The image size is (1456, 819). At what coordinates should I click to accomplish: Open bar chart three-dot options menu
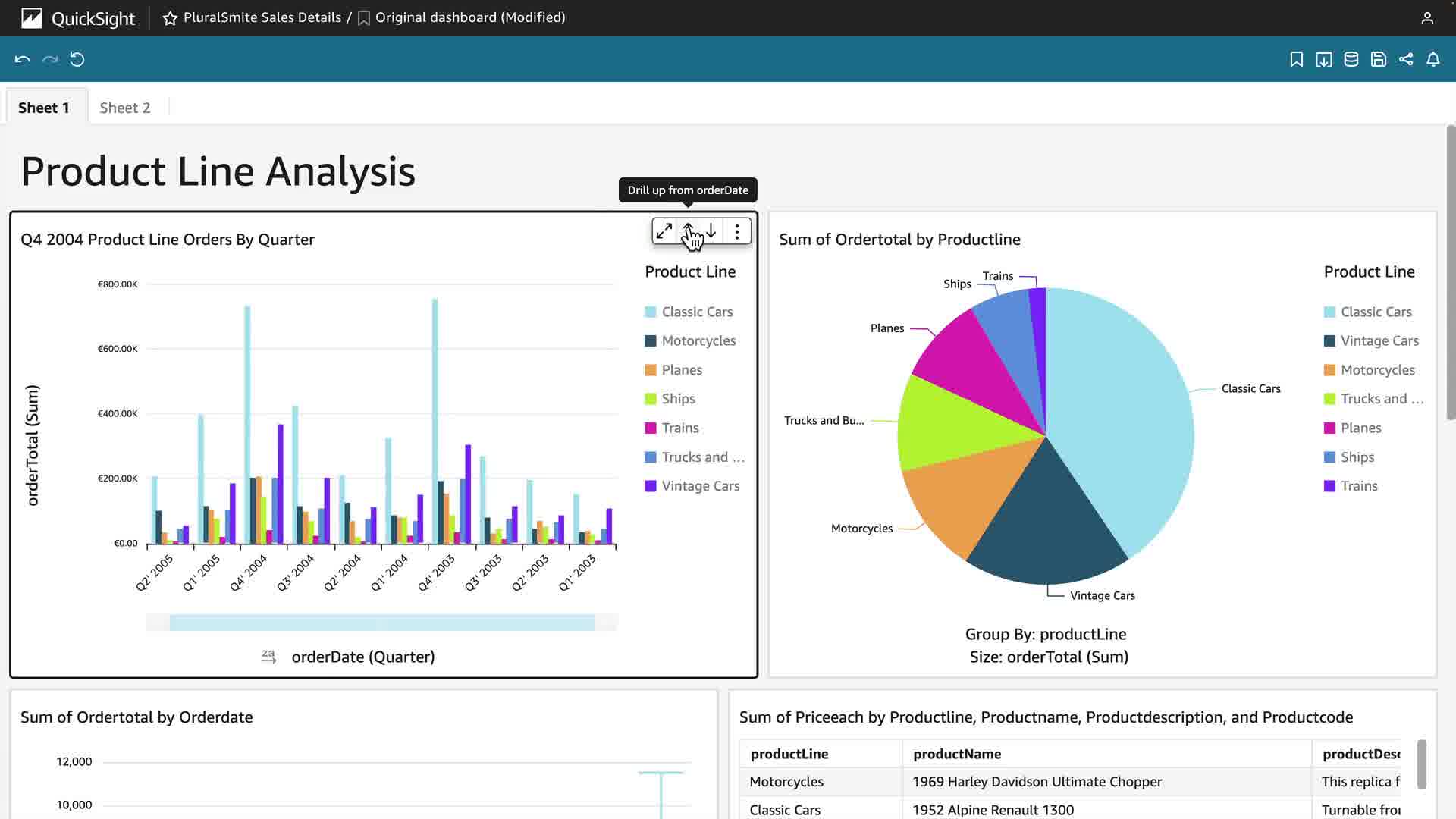737,231
